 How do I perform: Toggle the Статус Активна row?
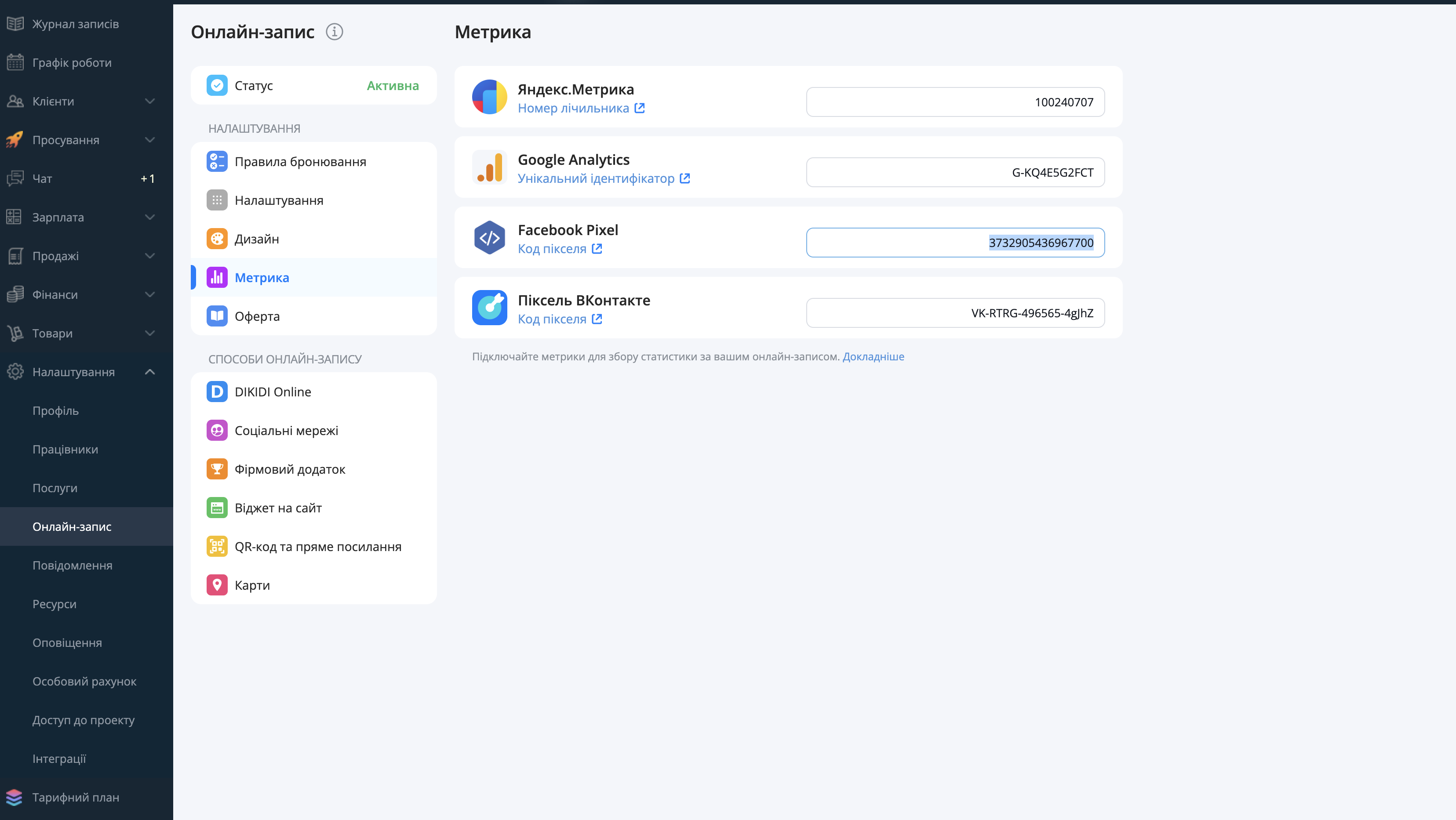tap(314, 85)
